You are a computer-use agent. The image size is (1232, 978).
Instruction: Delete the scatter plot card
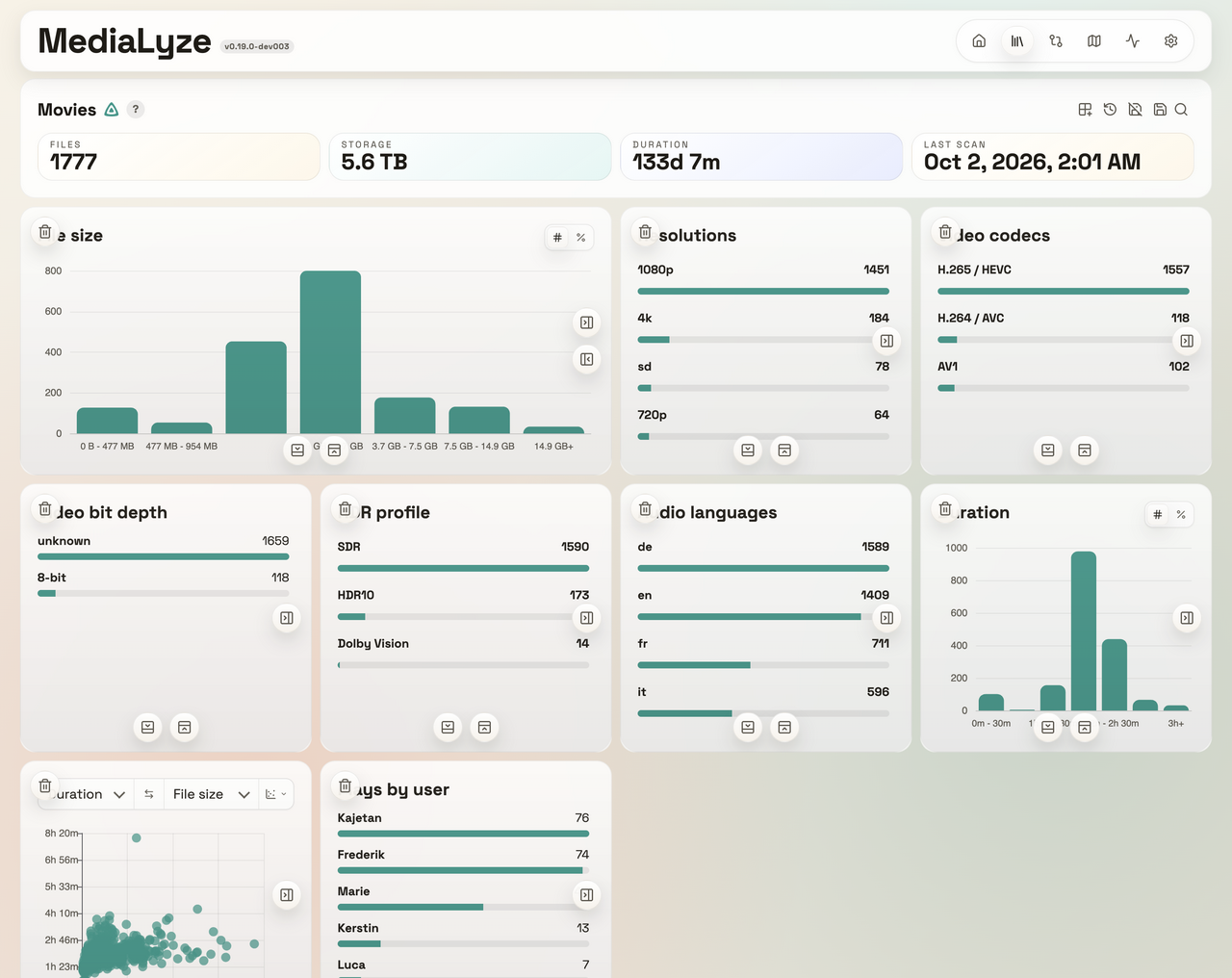[x=45, y=786]
